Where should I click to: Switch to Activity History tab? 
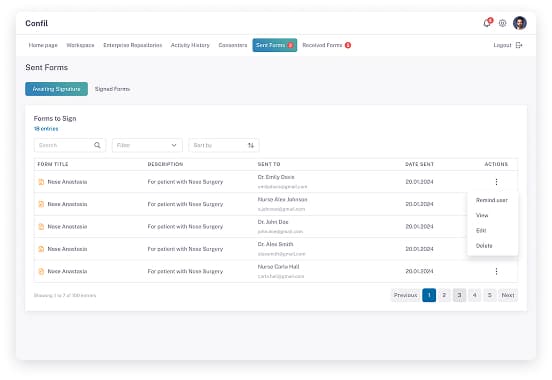pyautogui.click(x=190, y=45)
